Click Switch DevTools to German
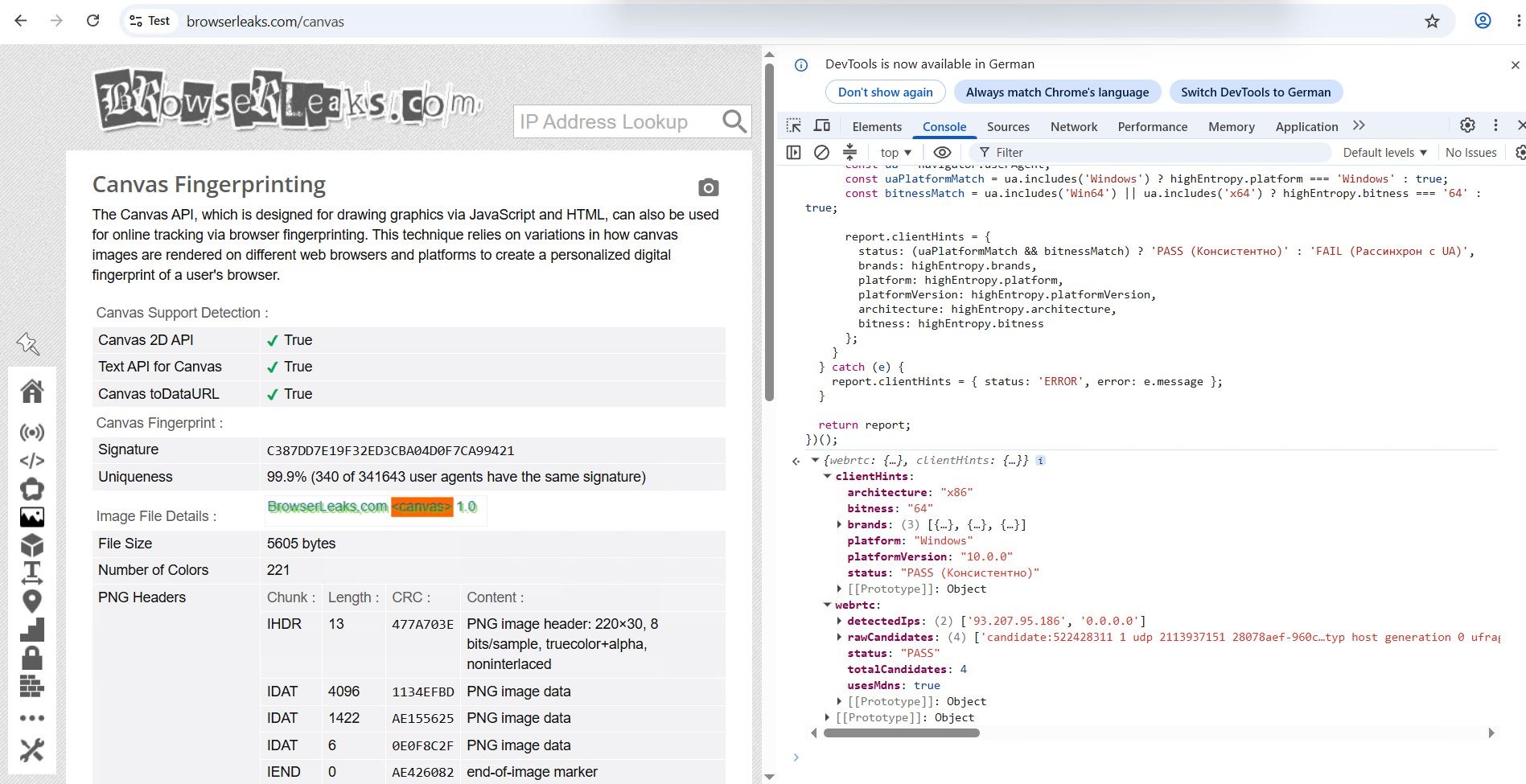This screenshot has width=1526, height=784. point(1256,92)
